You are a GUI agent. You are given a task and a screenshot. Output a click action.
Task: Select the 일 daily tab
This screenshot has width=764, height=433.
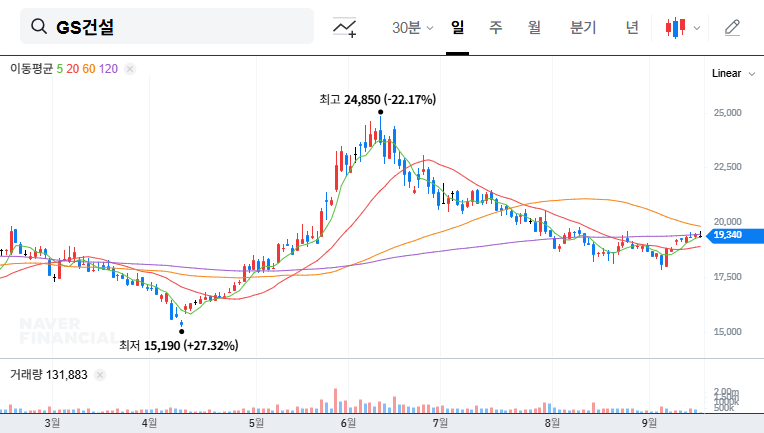coord(457,27)
